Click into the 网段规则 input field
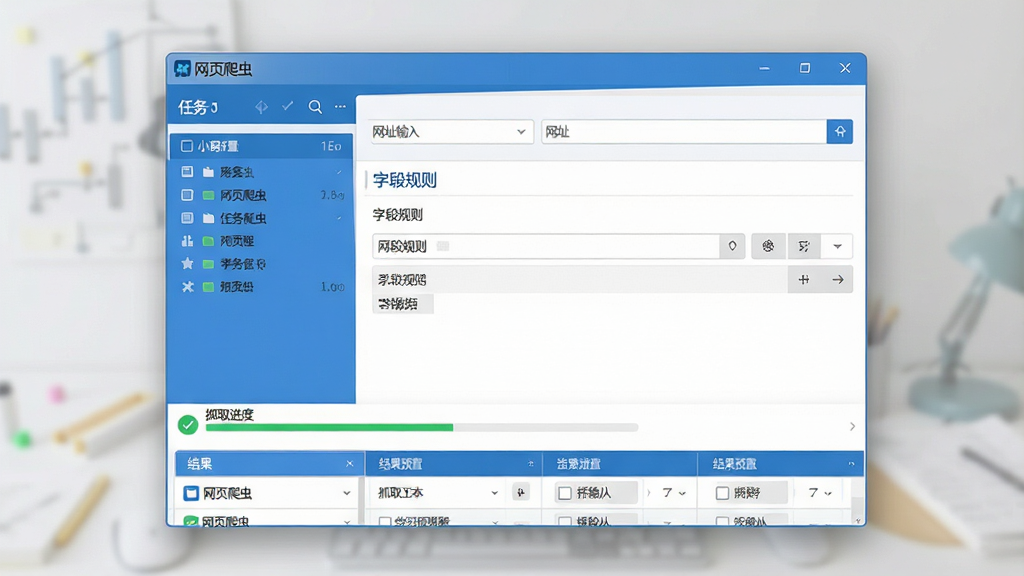The height and width of the screenshot is (576, 1024). pyautogui.click(x=546, y=246)
